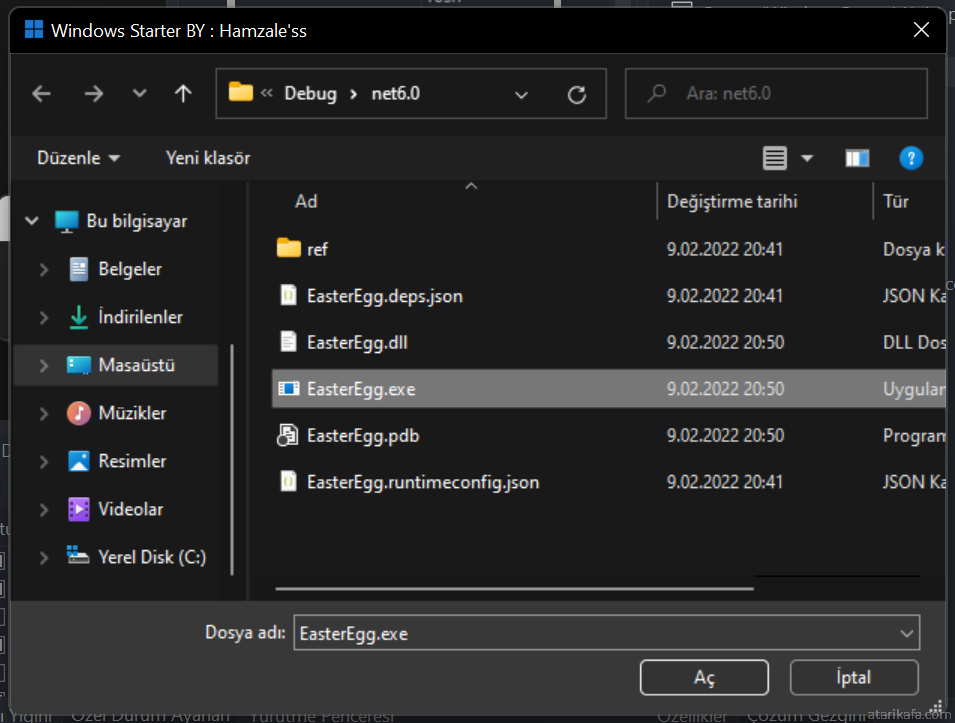Screen dimensions: 955x723
Task: Click the ref folder name
Action: point(317,250)
